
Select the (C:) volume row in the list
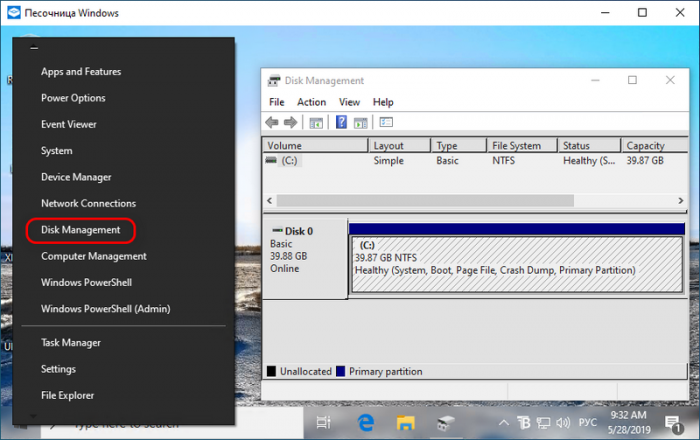pos(475,161)
